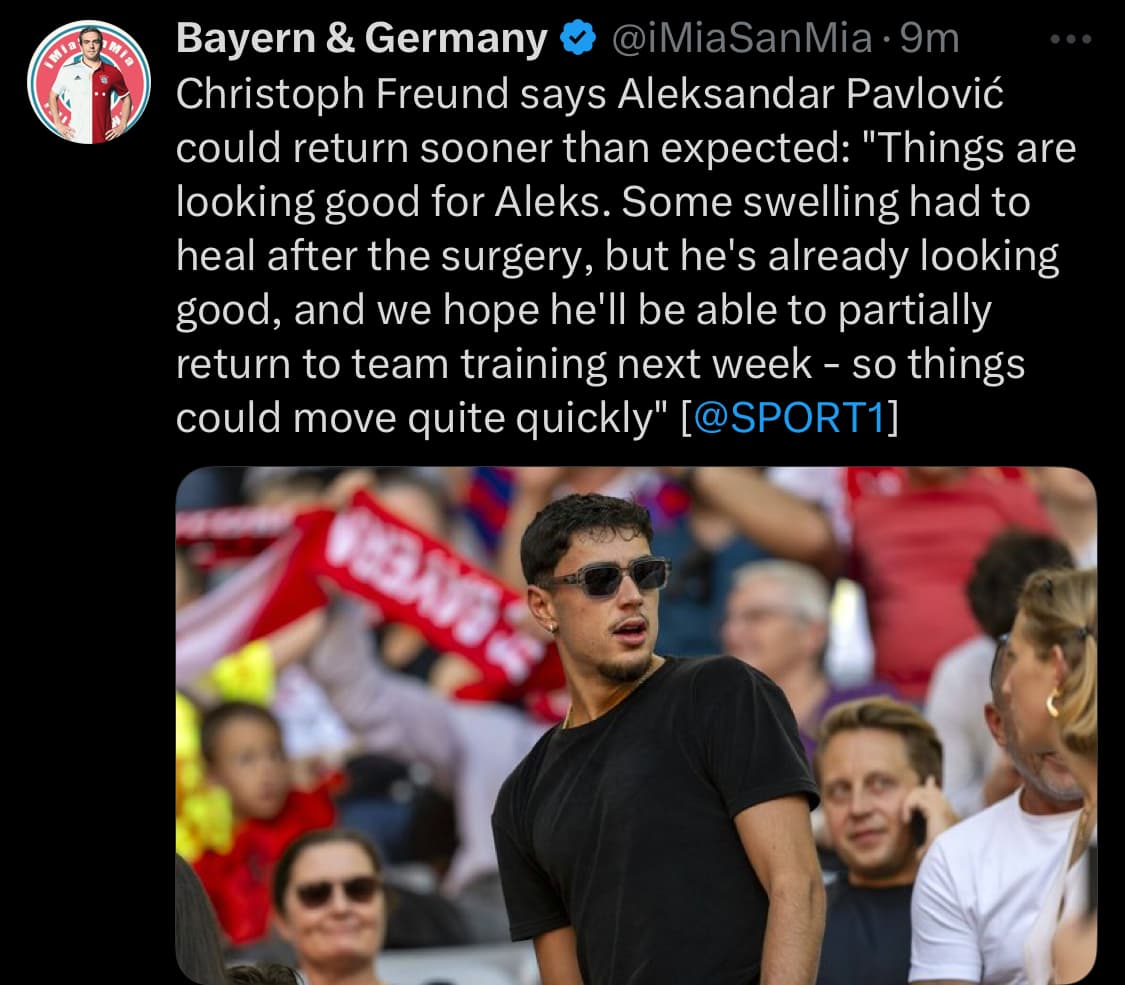
Task: Click the quote line "heal after the surgery"
Action: pos(385,256)
